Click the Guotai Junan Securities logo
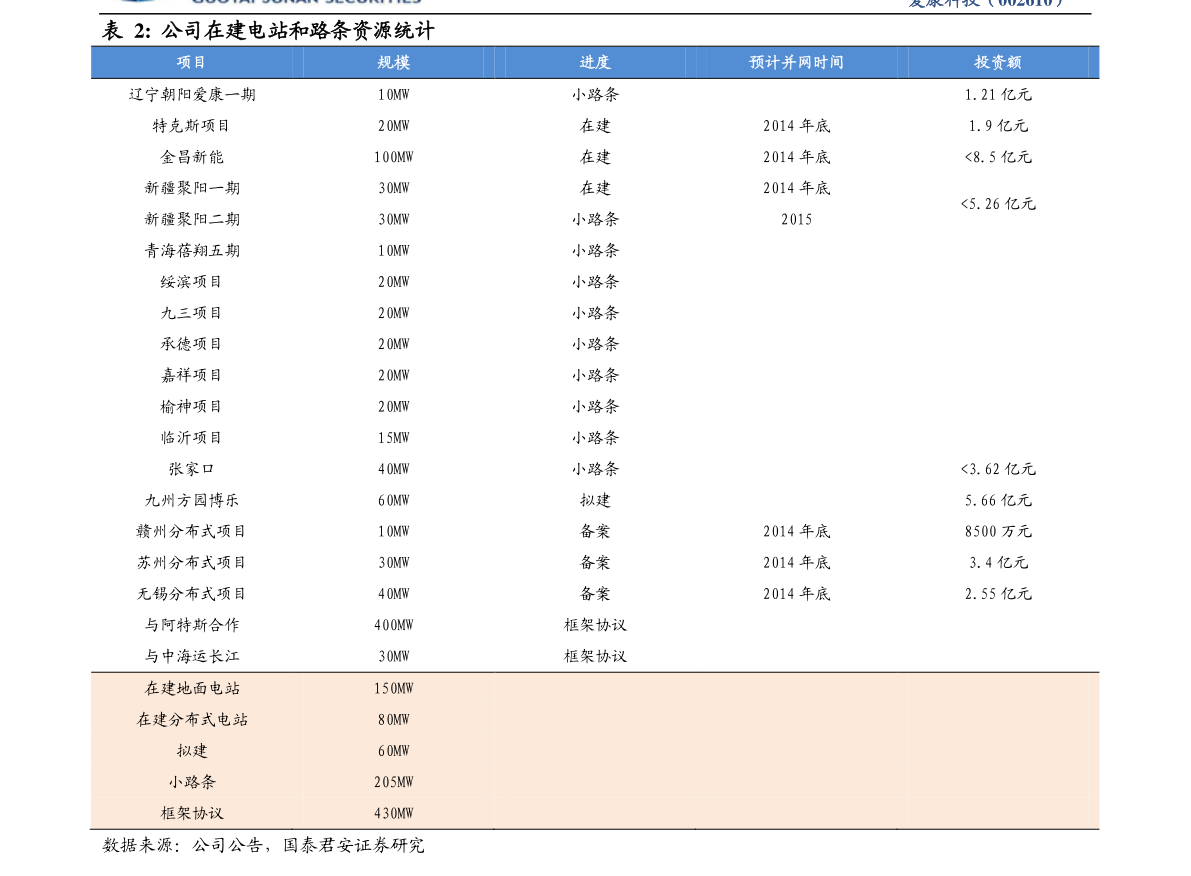Image resolution: width=1191 pixels, height=876 pixels. coord(260,4)
